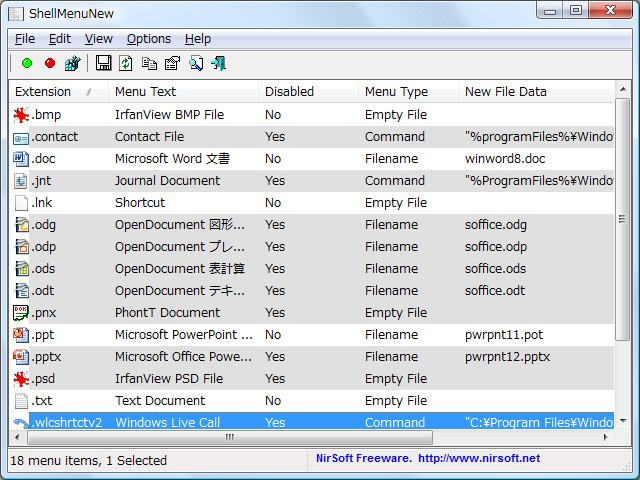The height and width of the screenshot is (480, 640).
Task: Click the blank file icon beside .lnk
Action: 21,203
